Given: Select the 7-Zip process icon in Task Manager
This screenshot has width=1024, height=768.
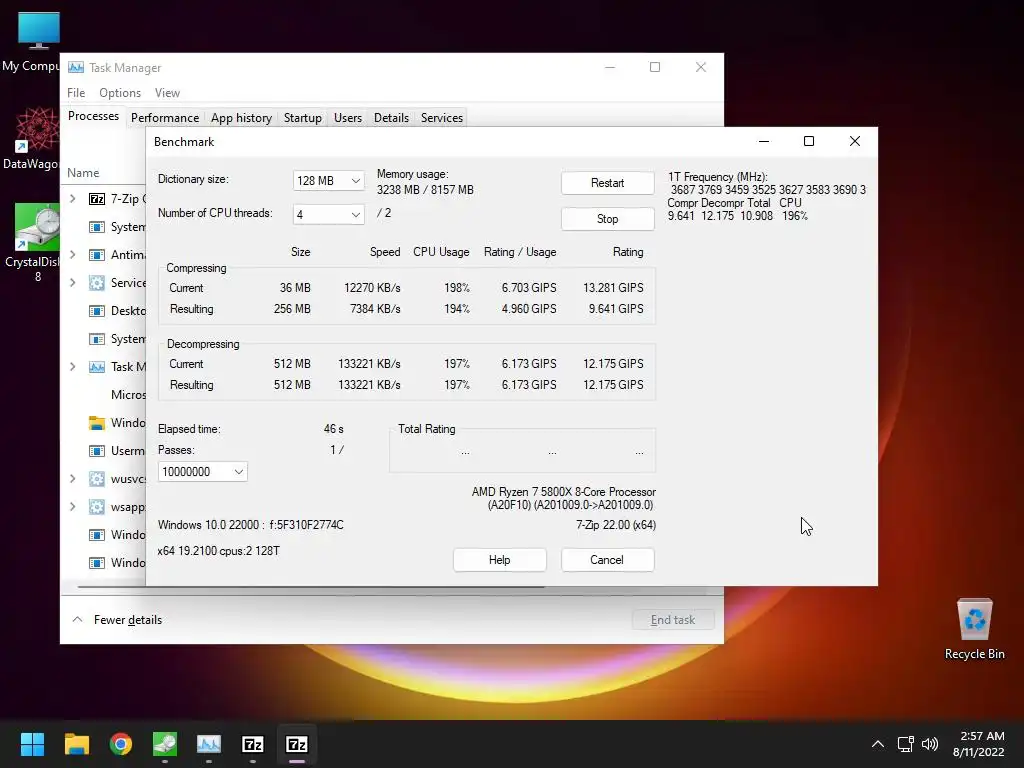Looking at the screenshot, I should [97, 199].
